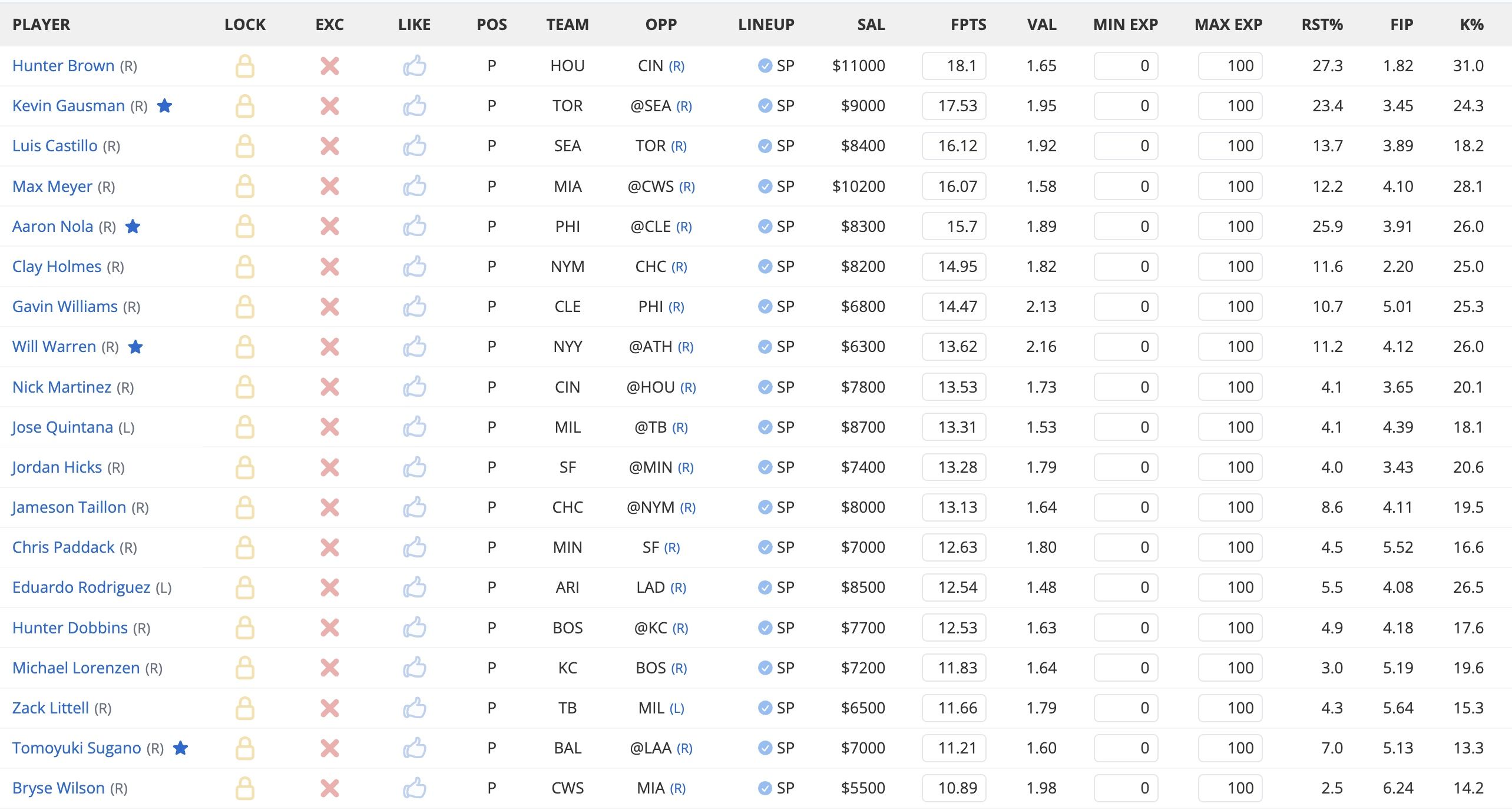
Task: Lock Kevin Gausman padlock icon
Action: tap(245, 106)
